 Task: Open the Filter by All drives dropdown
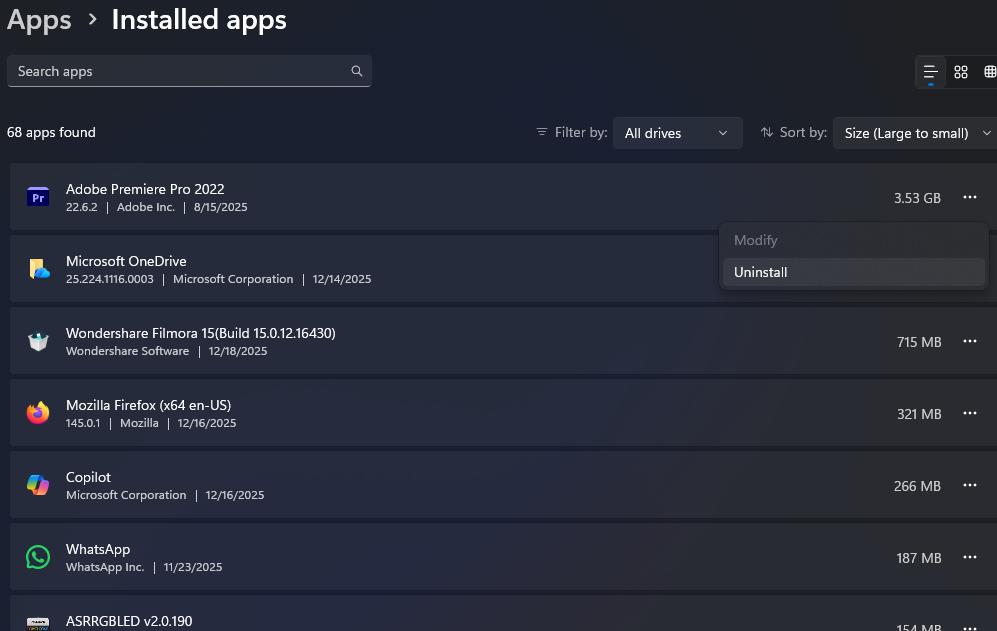tap(677, 133)
